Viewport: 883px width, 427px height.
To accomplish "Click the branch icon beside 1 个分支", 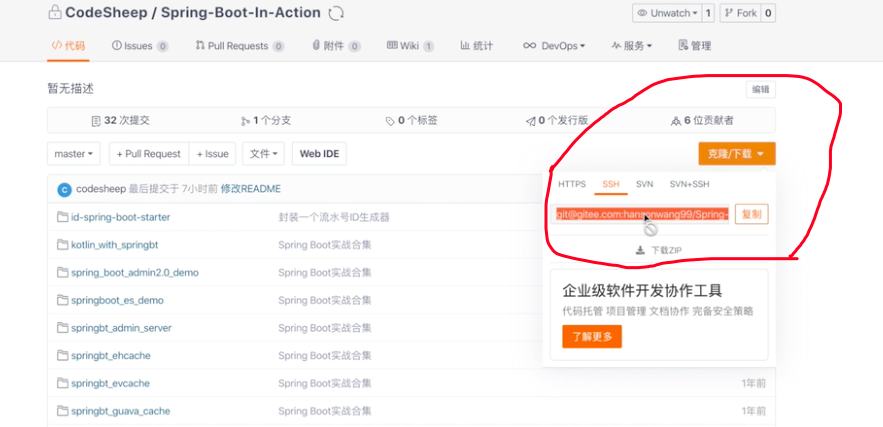I will pyautogui.click(x=245, y=121).
